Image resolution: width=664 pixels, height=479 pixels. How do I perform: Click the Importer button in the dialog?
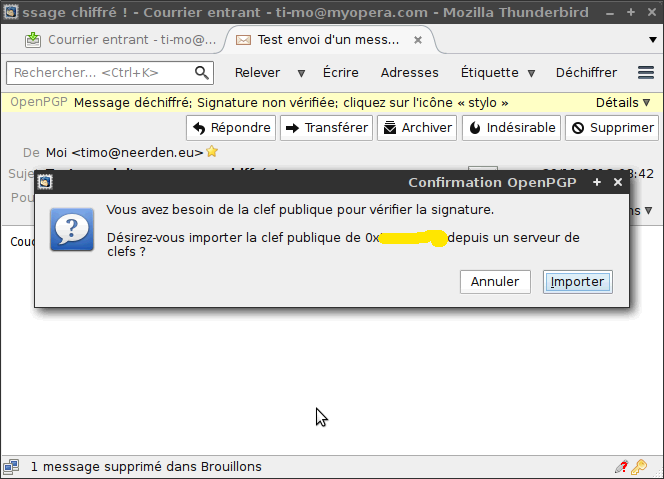577,281
